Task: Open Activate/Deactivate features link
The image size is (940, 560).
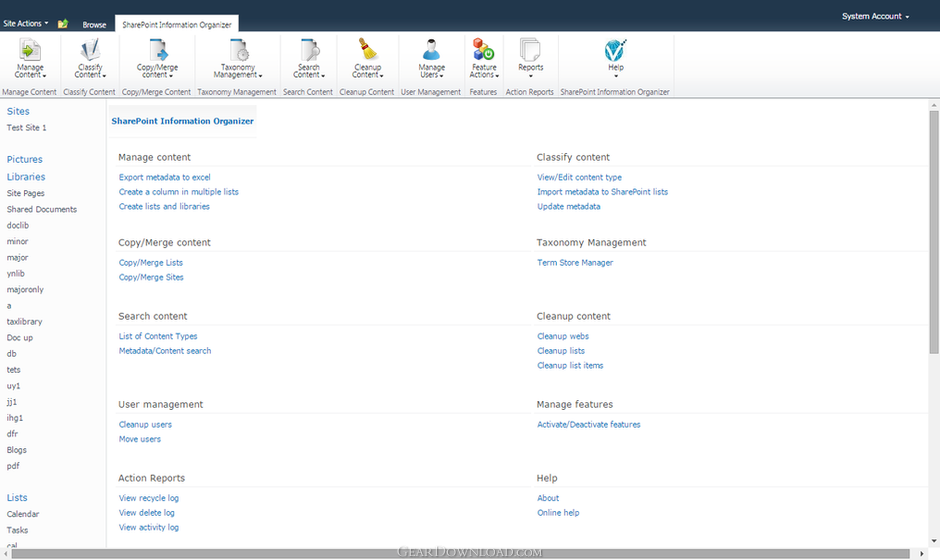Action: point(589,424)
